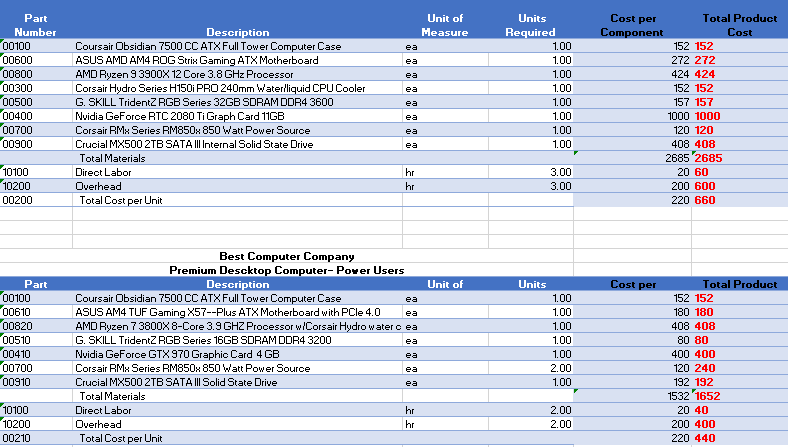
Task: Select the "Best Computer Company" title cell
Action: (287, 256)
